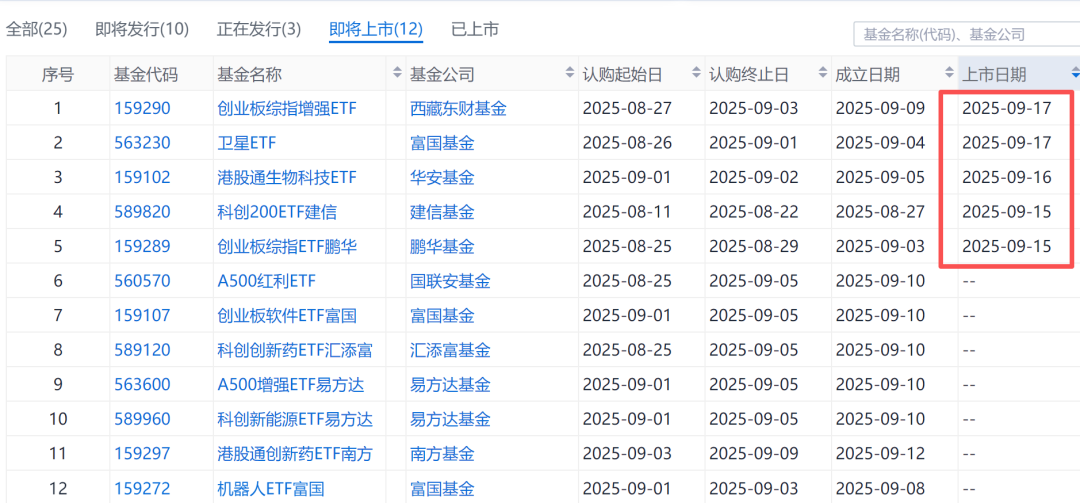The image size is (1080, 503).
Task: Open fund code 563600 link
Action: [x=142, y=384]
